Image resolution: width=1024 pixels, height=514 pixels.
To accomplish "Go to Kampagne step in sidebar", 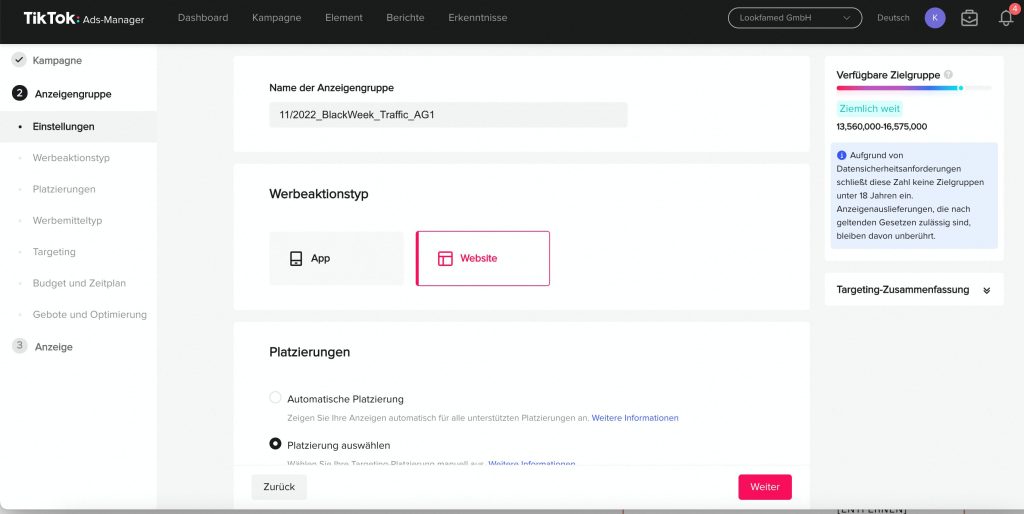I will [x=57, y=61].
